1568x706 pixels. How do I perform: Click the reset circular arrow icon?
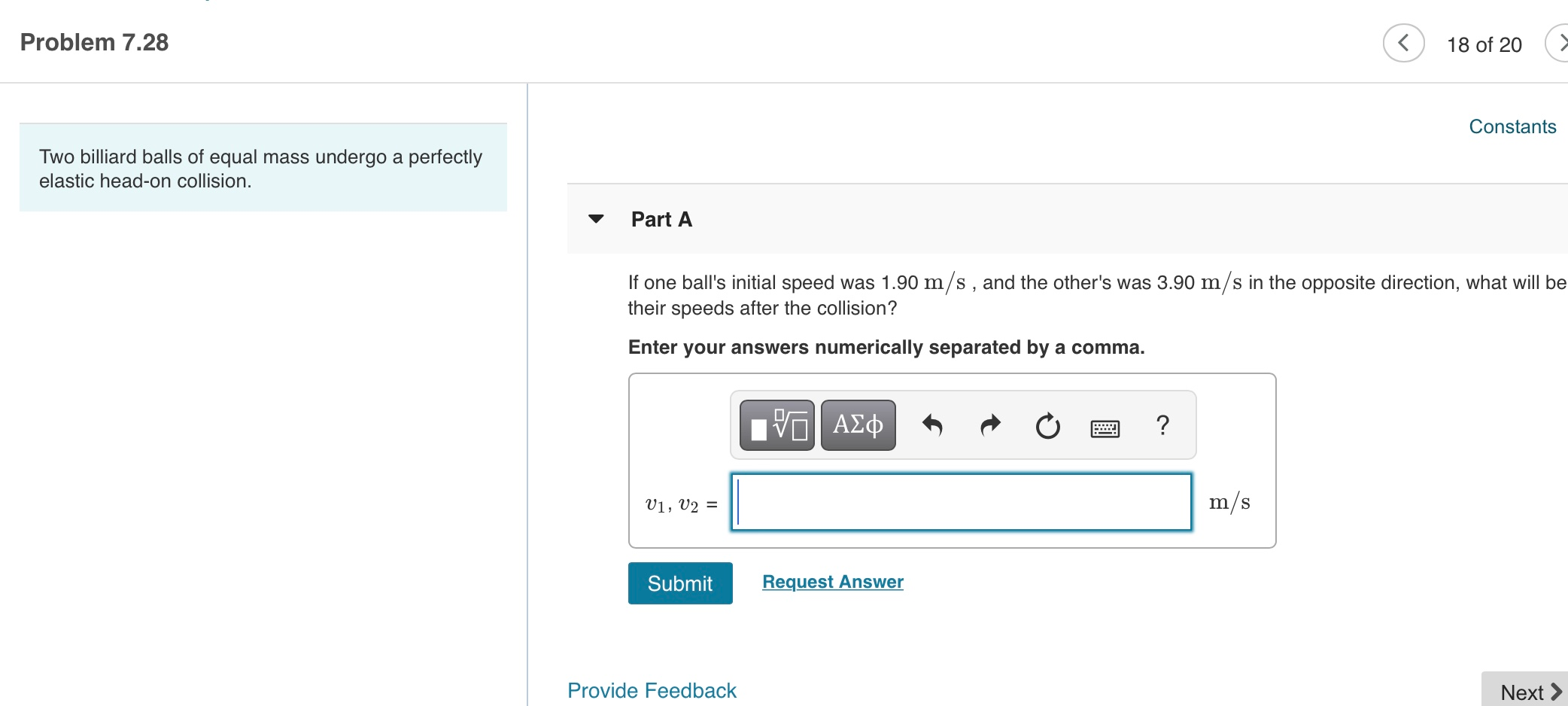pos(1047,426)
